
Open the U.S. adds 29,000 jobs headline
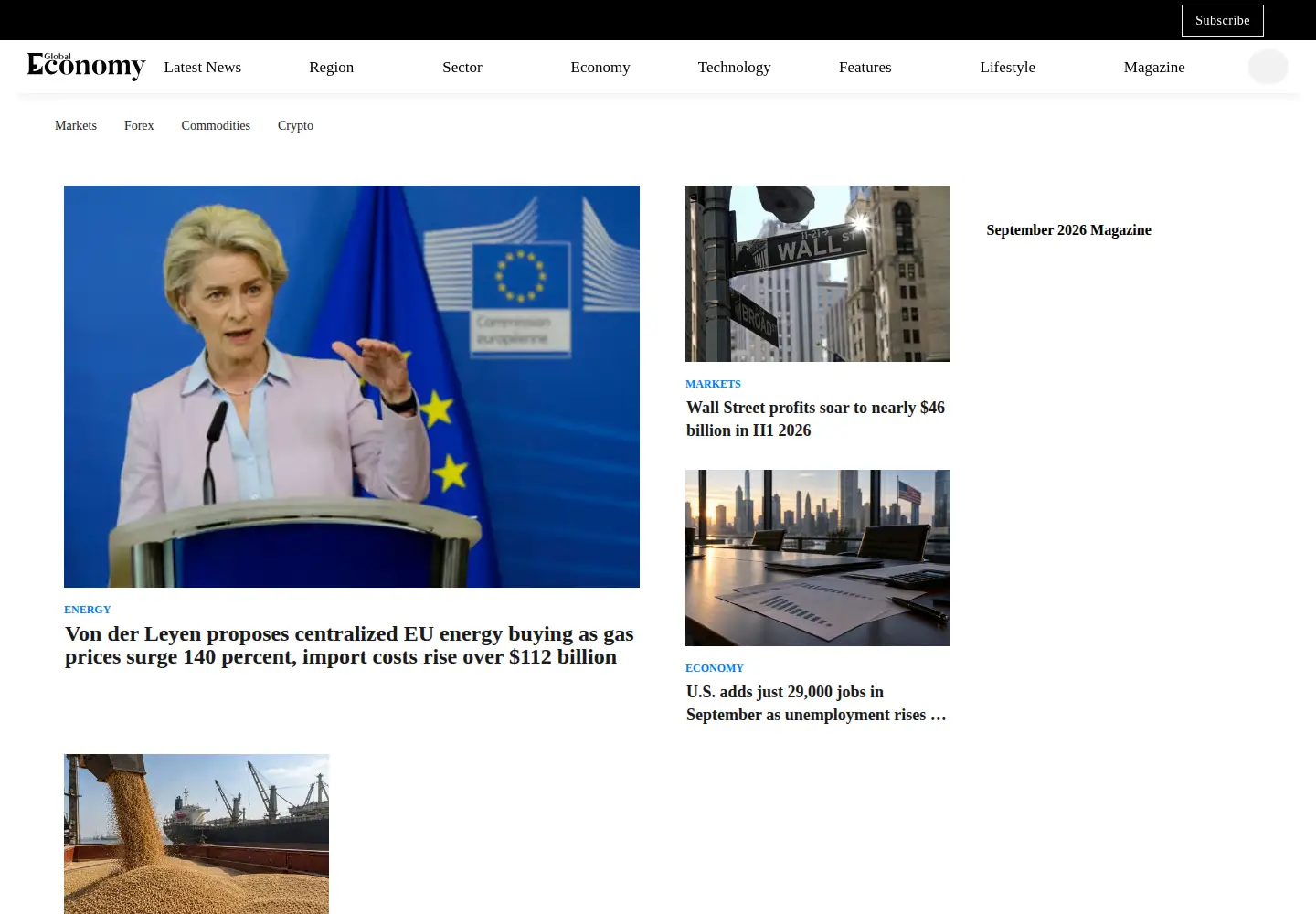816,703
